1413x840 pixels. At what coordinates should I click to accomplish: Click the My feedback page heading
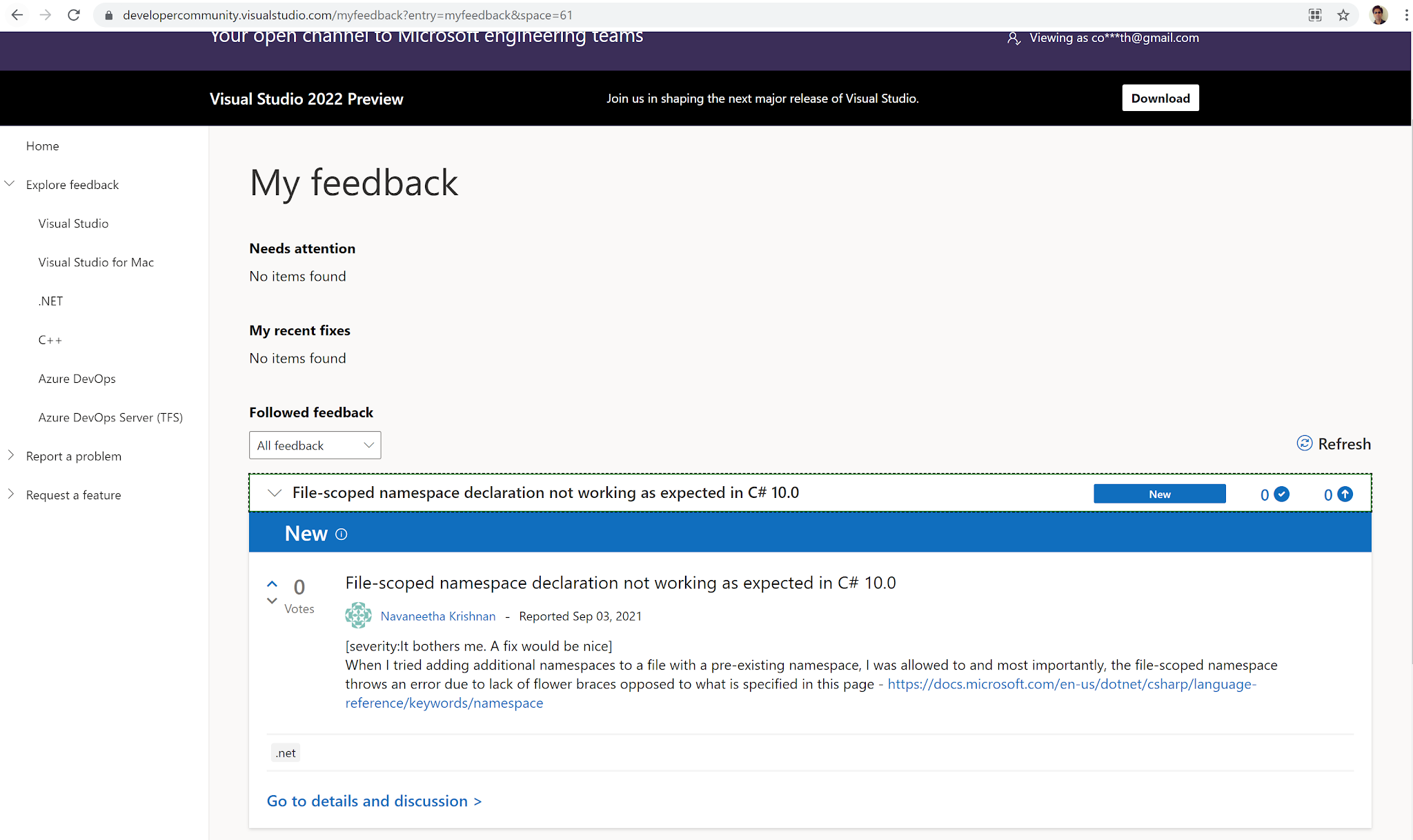(354, 183)
